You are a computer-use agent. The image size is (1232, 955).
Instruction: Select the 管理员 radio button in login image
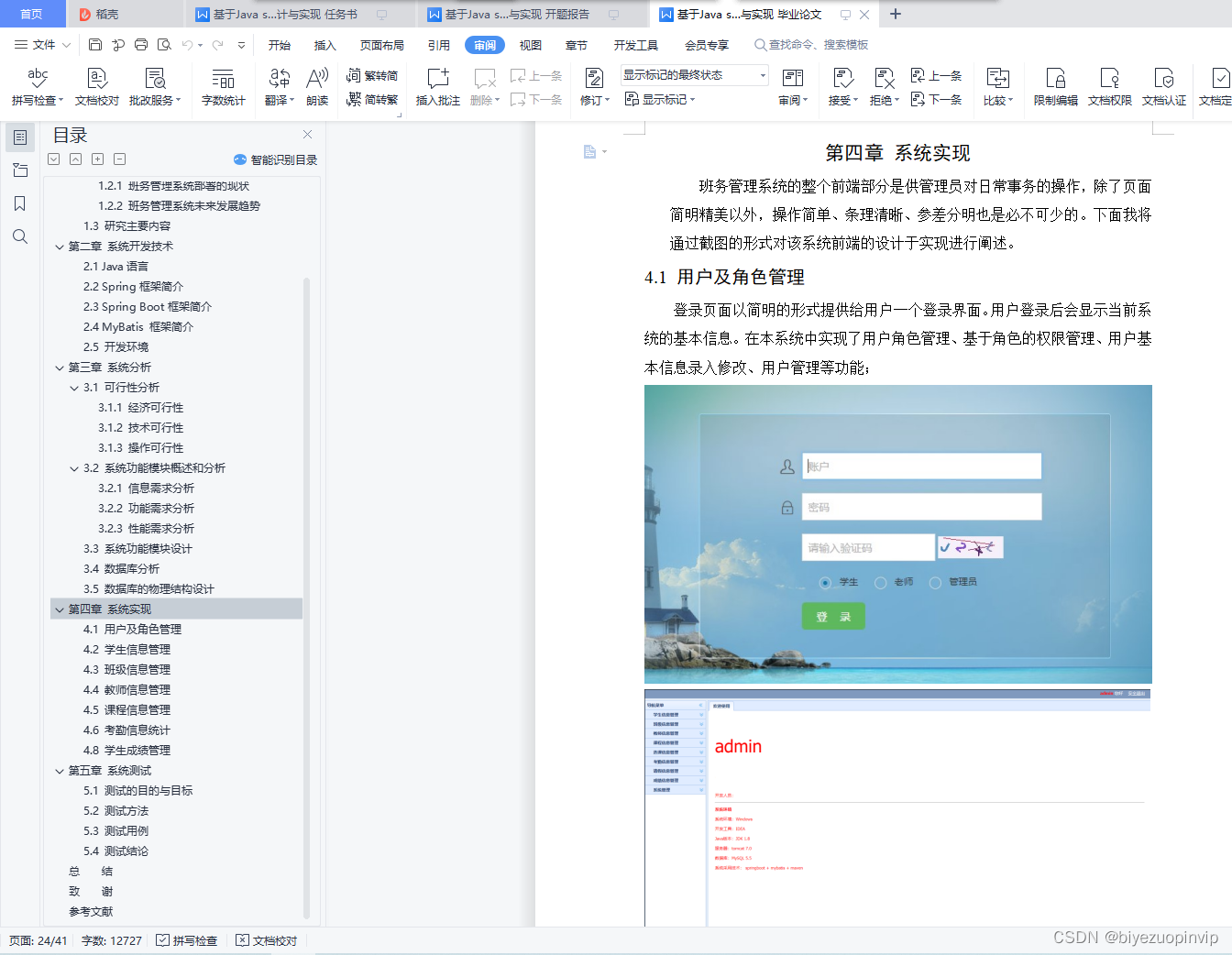click(x=935, y=582)
